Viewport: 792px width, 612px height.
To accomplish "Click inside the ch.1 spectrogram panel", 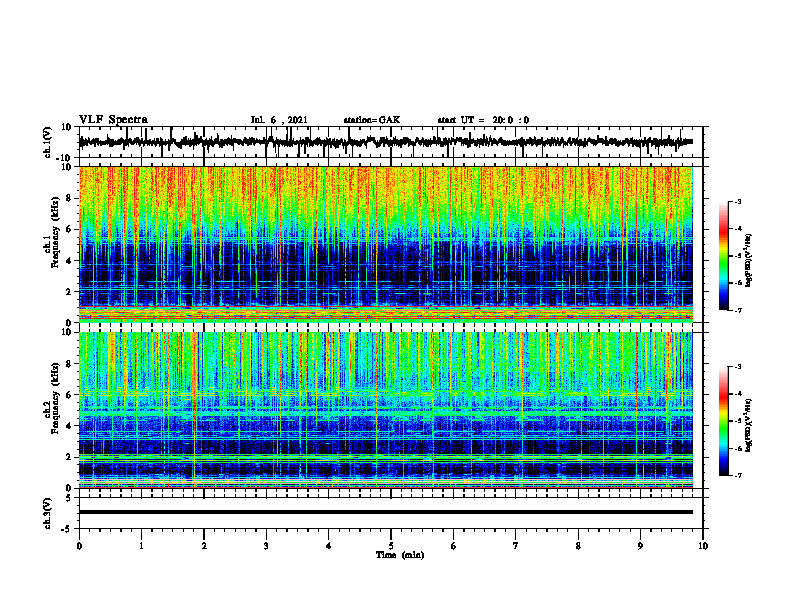I will tap(386, 244).
